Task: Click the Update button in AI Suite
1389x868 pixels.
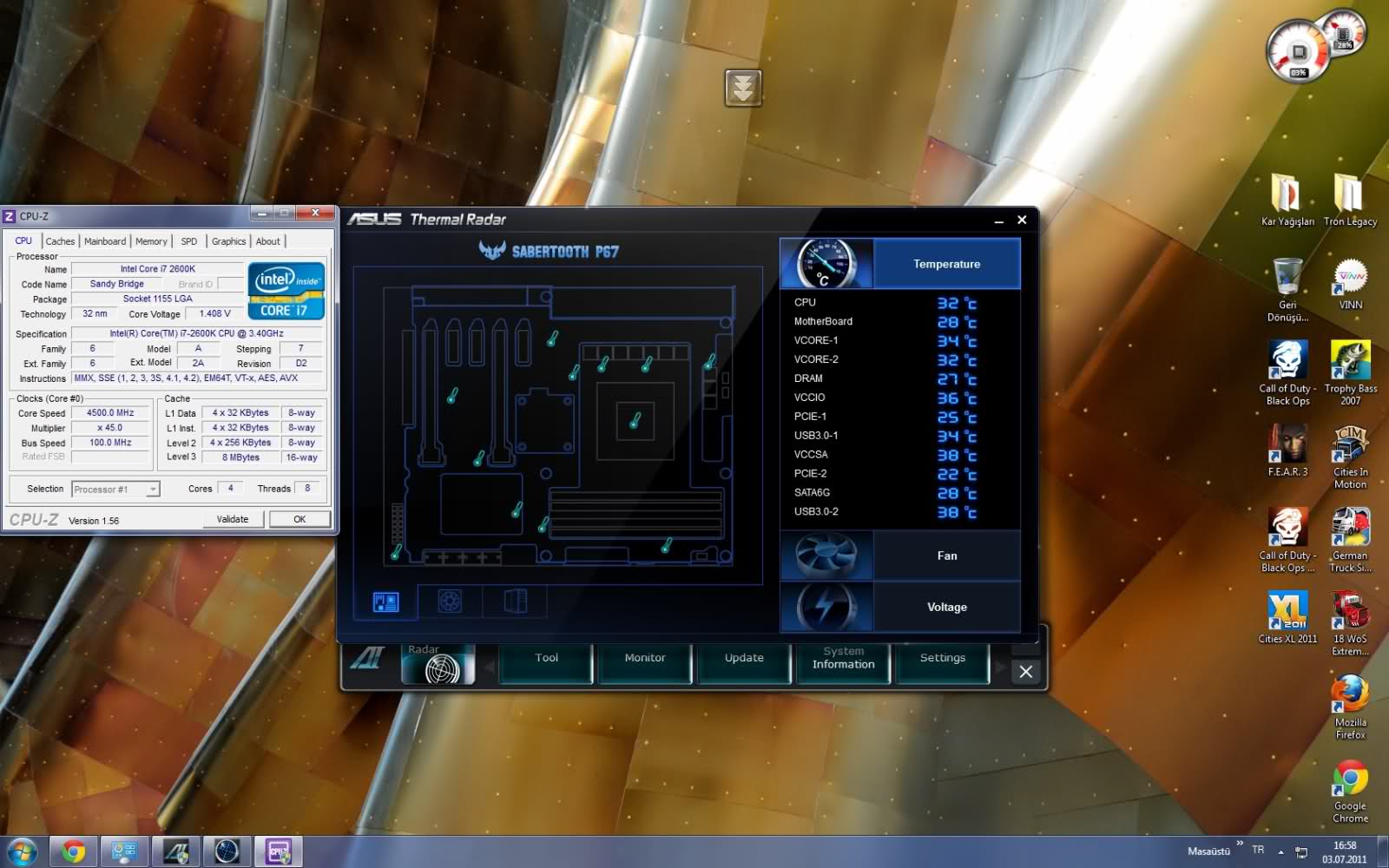Action: 744,662
